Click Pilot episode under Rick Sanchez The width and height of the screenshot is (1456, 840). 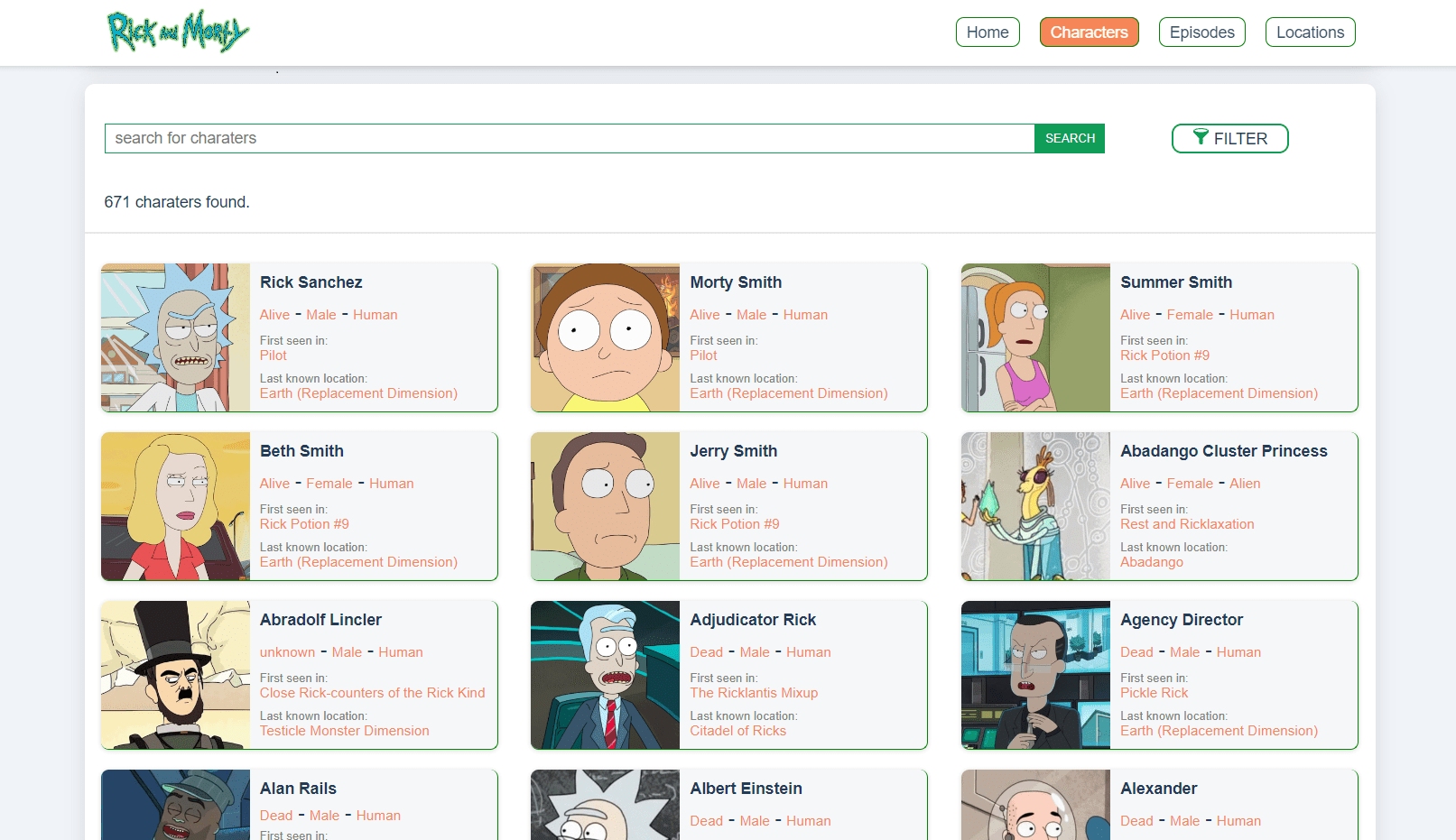[274, 355]
